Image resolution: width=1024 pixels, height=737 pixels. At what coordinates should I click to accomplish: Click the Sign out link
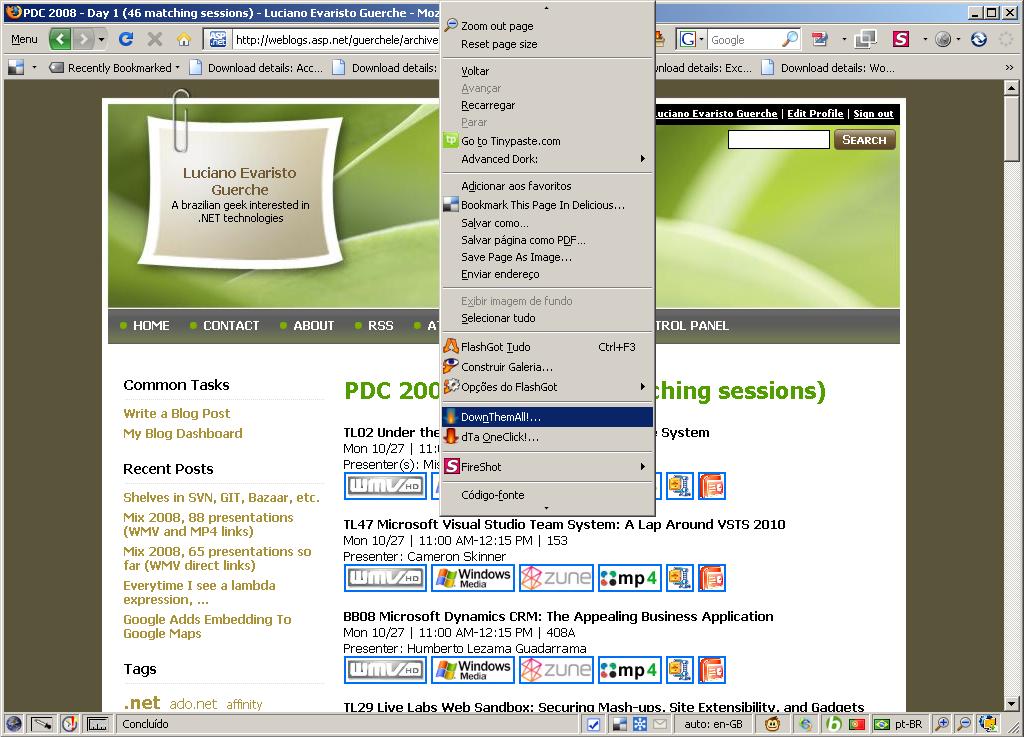[x=873, y=114]
